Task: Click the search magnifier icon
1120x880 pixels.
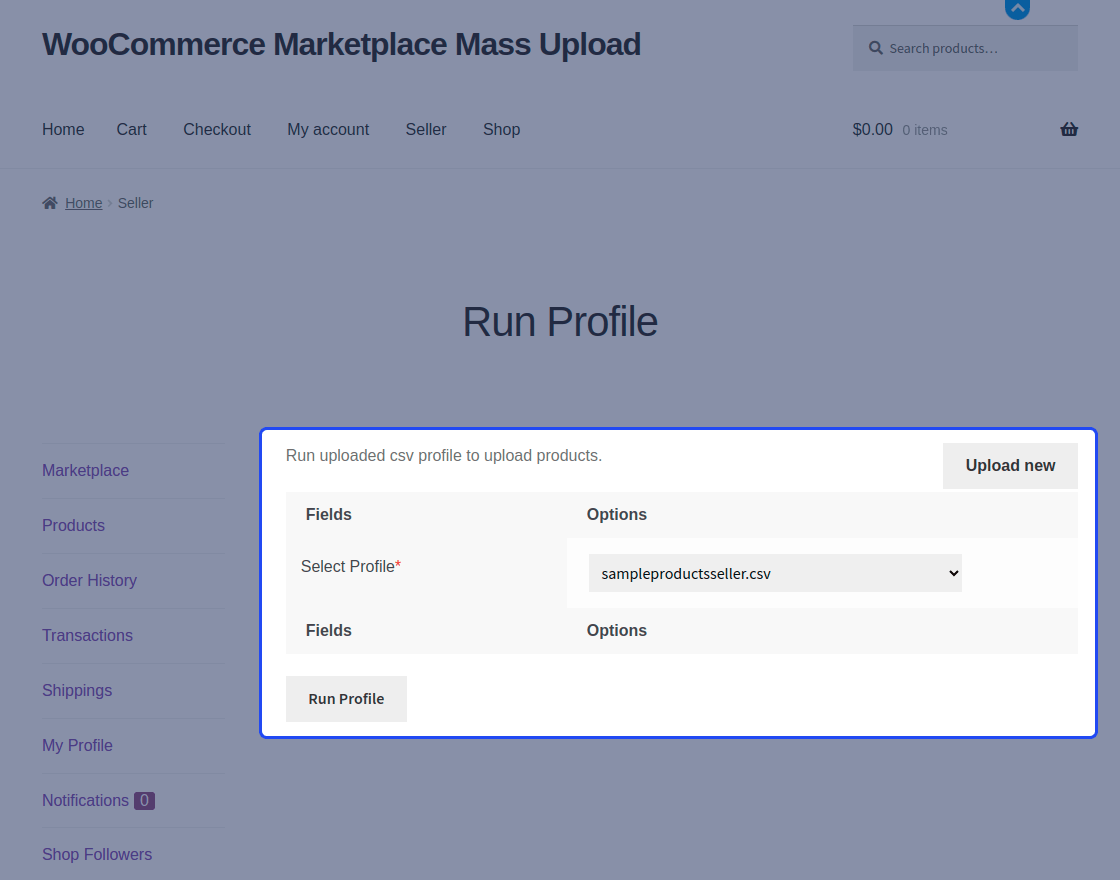Action: [x=875, y=47]
